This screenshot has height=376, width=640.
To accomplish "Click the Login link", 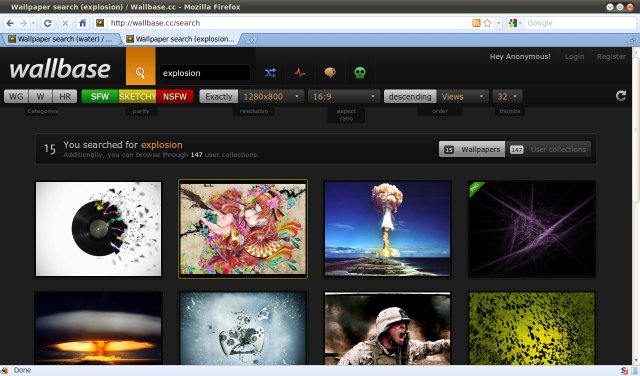I will (574, 56).
